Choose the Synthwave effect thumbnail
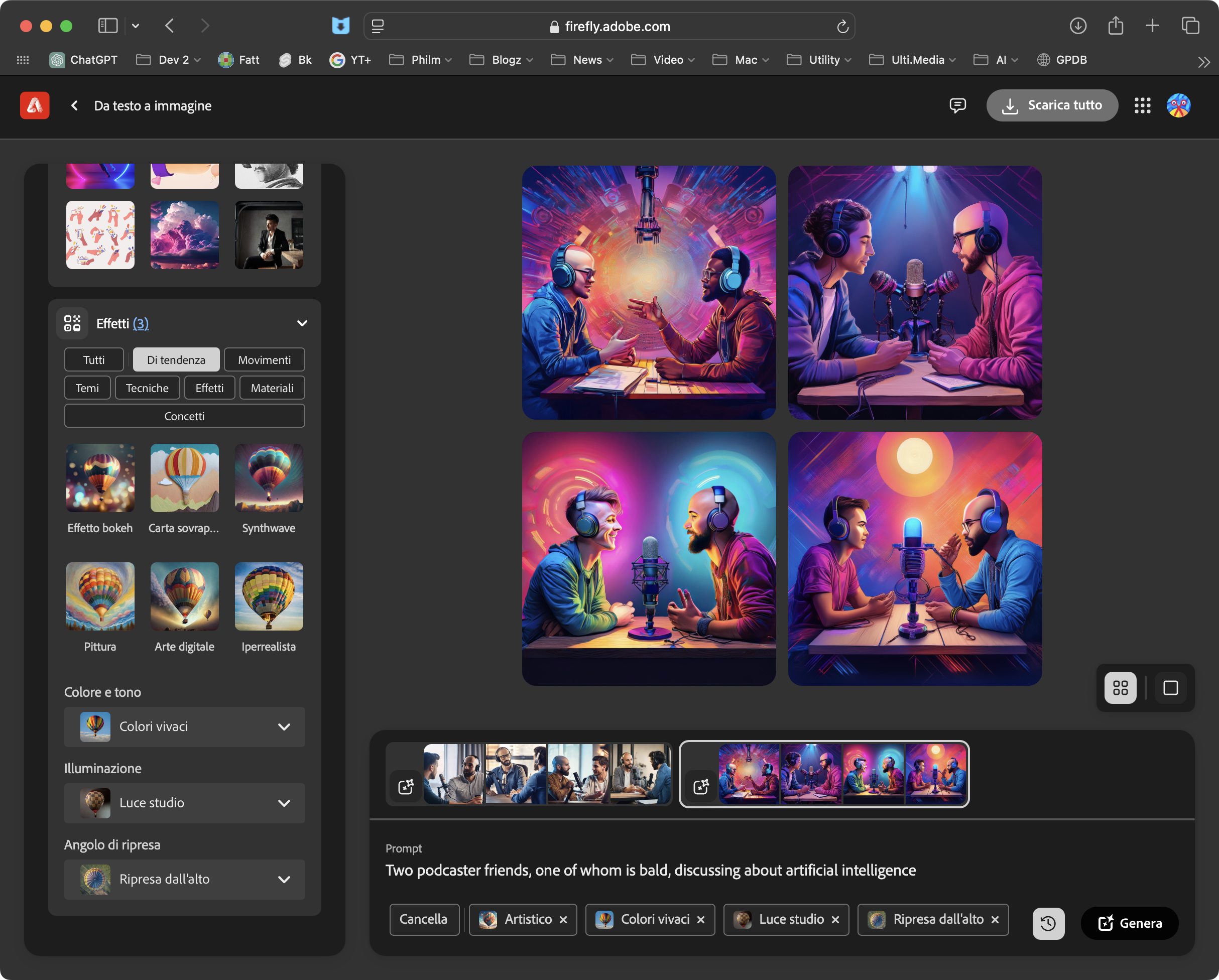 click(x=269, y=478)
